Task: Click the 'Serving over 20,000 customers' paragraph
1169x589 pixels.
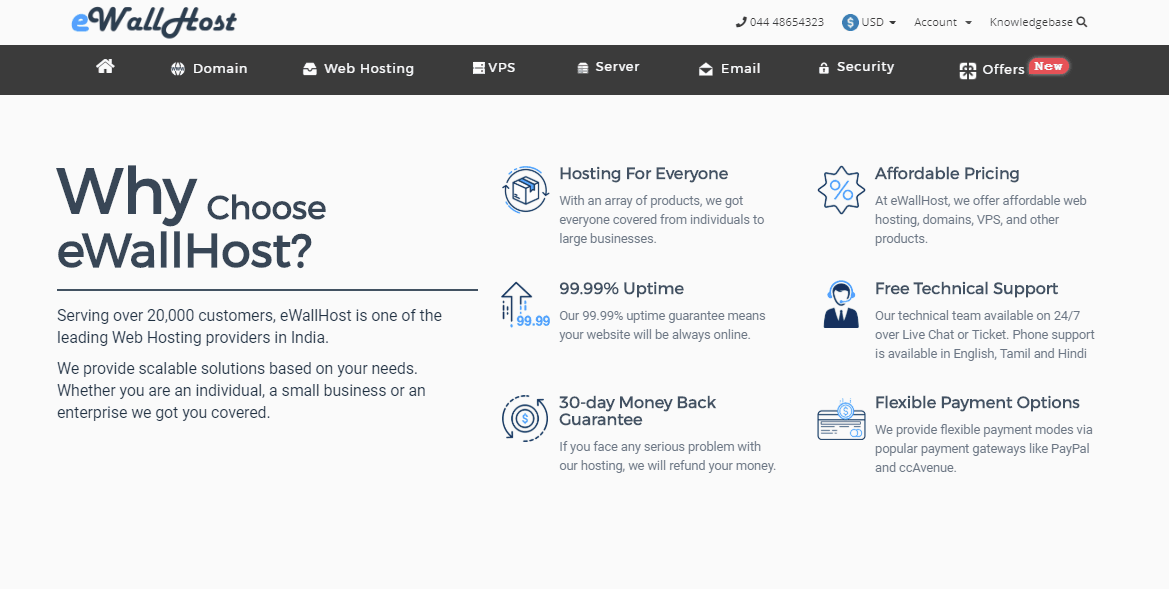Action: click(249, 327)
